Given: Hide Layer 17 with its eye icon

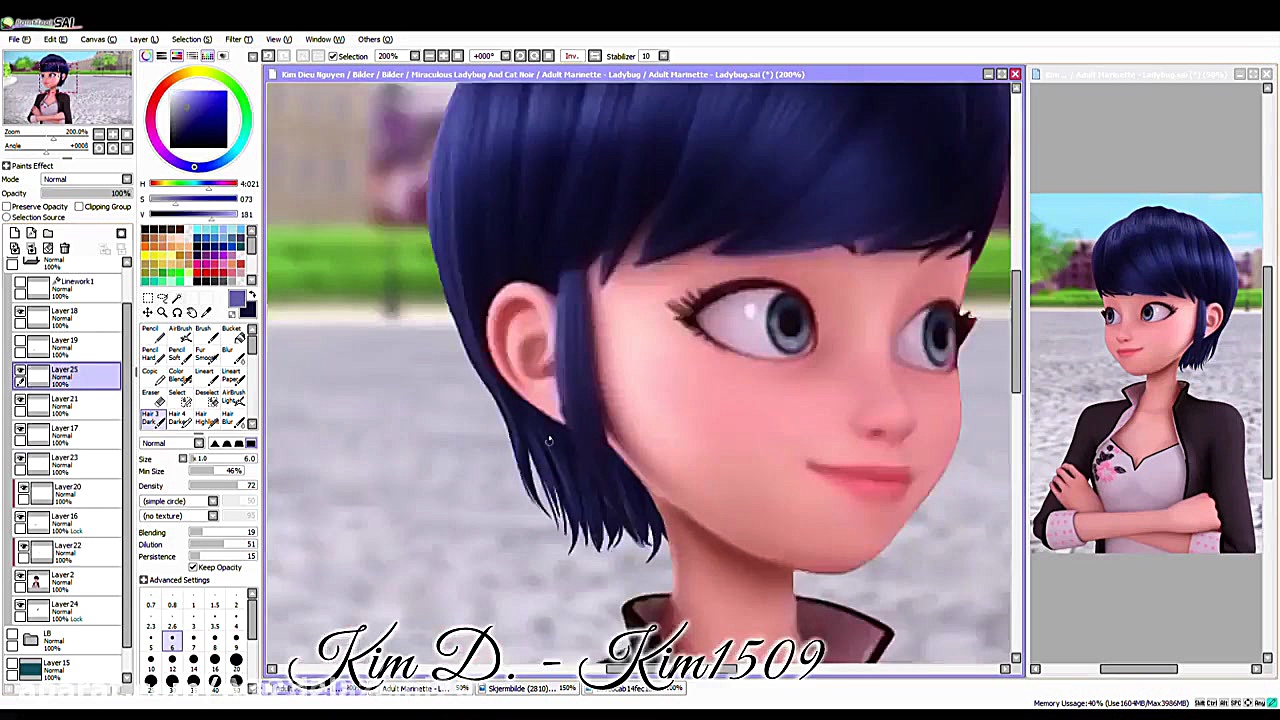Looking at the screenshot, I should pos(20,429).
